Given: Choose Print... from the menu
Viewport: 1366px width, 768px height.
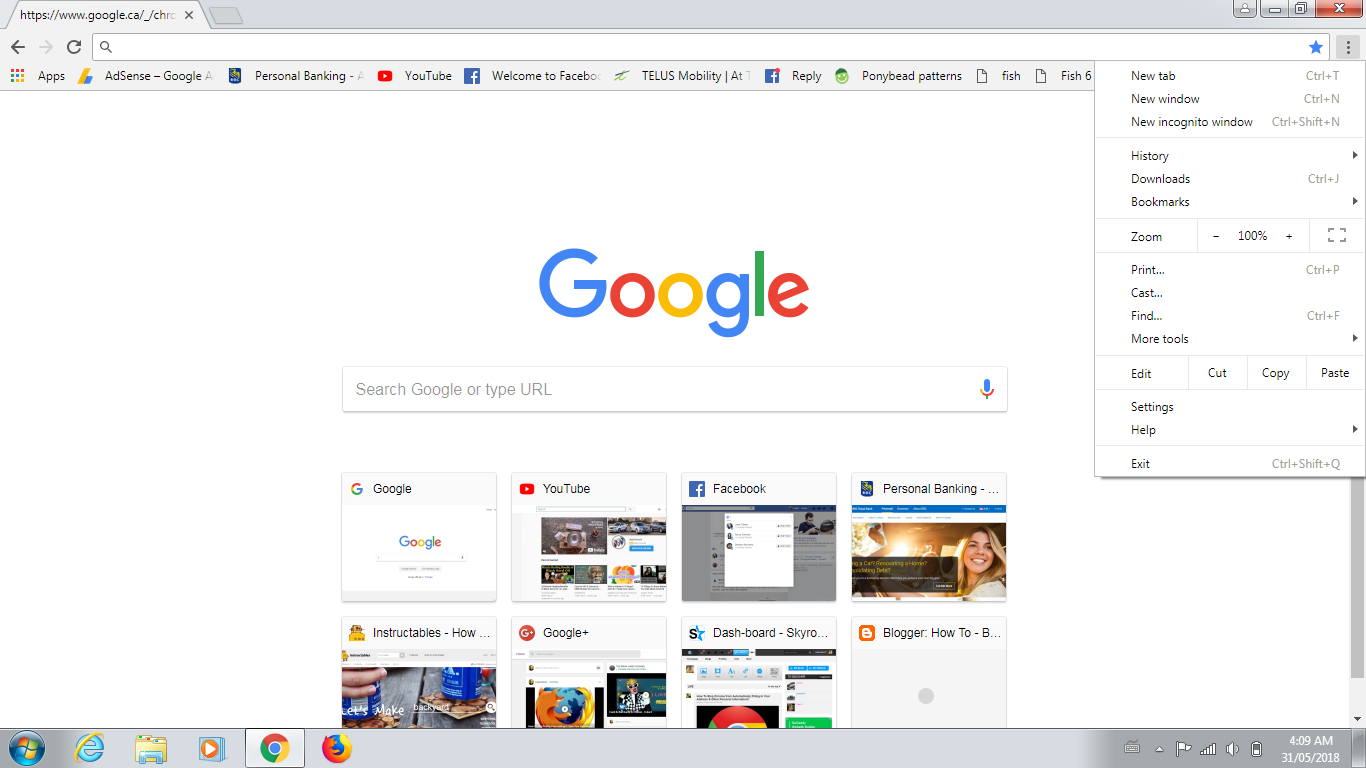Looking at the screenshot, I should (1230, 270).
